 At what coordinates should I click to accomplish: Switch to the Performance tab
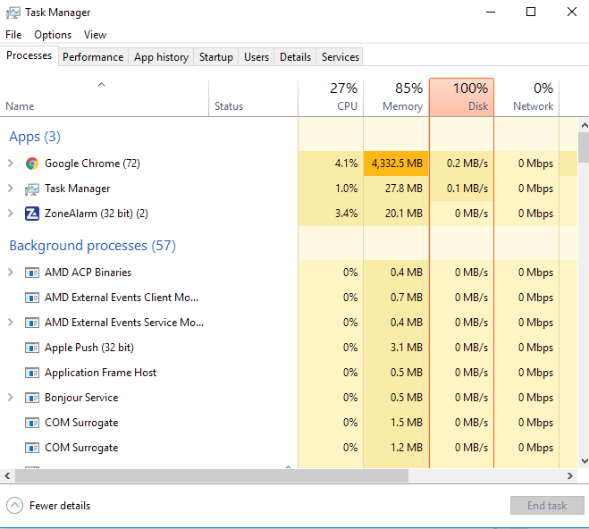point(93,57)
